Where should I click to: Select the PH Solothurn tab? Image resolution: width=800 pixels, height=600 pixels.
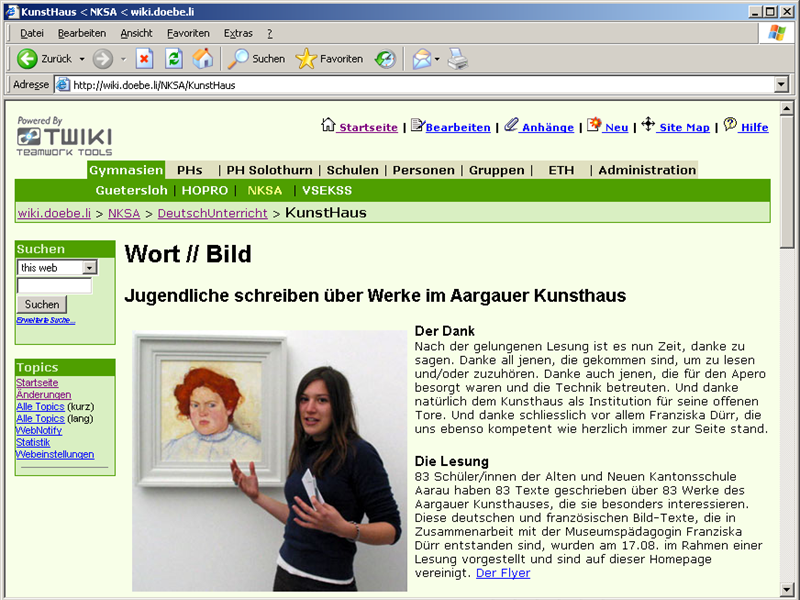coord(269,170)
